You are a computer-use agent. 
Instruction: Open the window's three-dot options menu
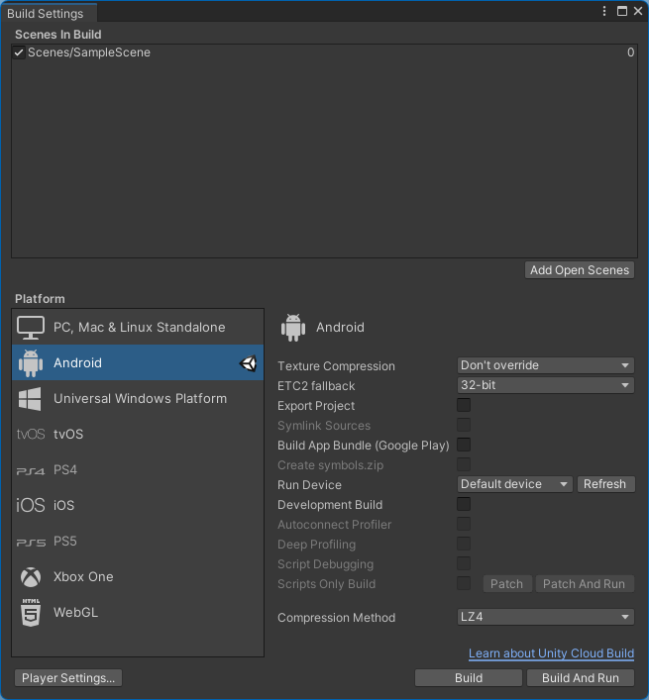point(604,11)
